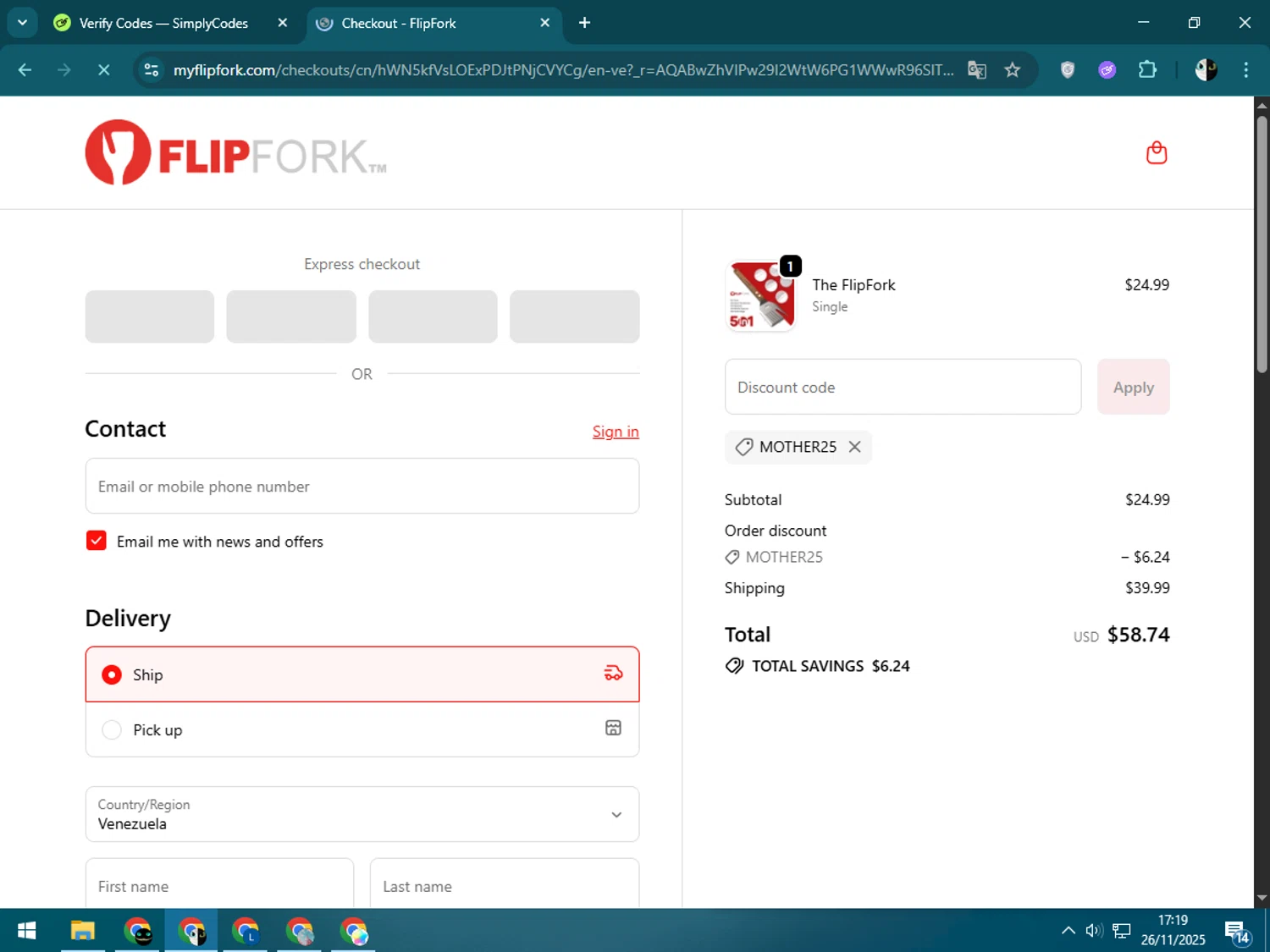Screen dimensions: 1270x952
Task: Close the Checkout FlipFork tab
Action: [x=545, y=23]
